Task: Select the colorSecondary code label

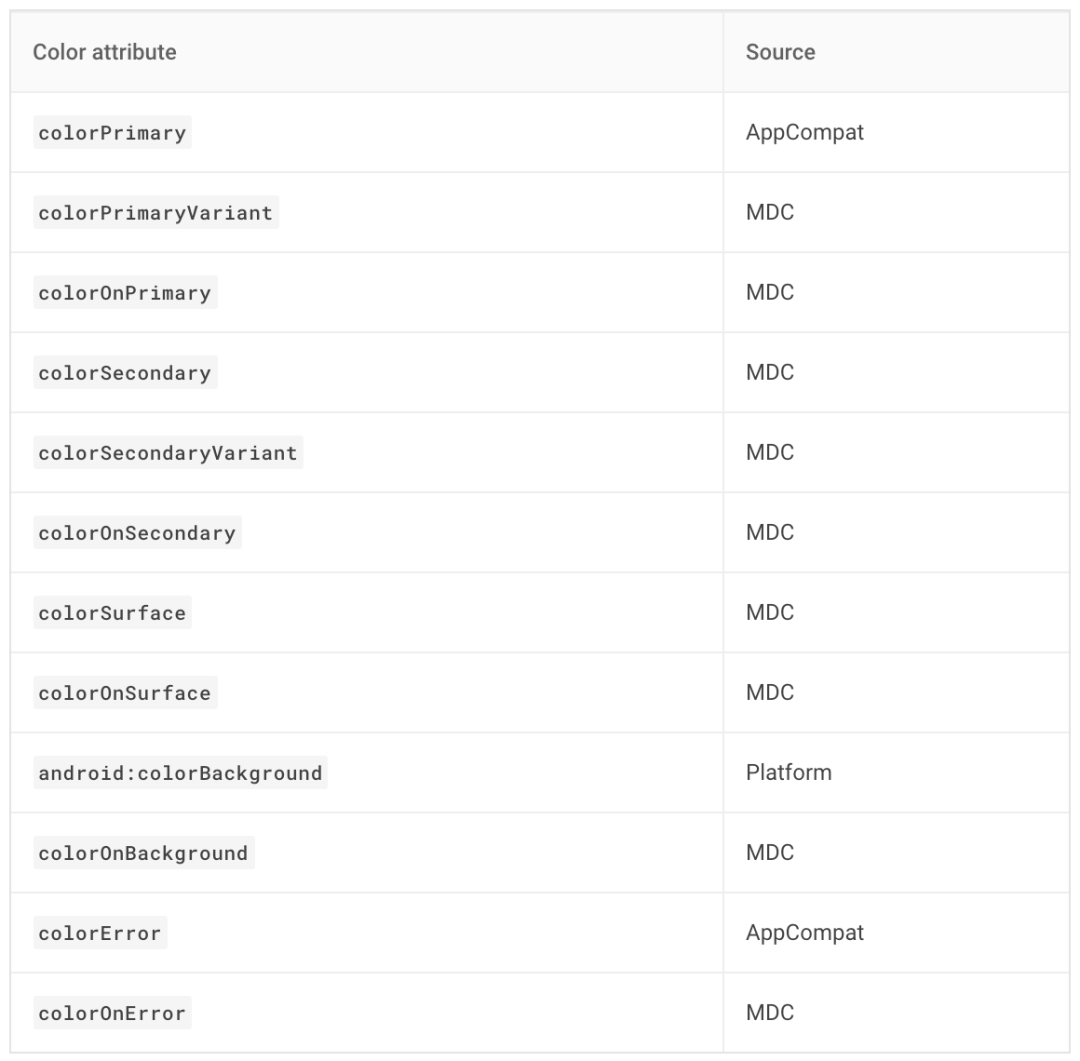Action: (125, 373)
